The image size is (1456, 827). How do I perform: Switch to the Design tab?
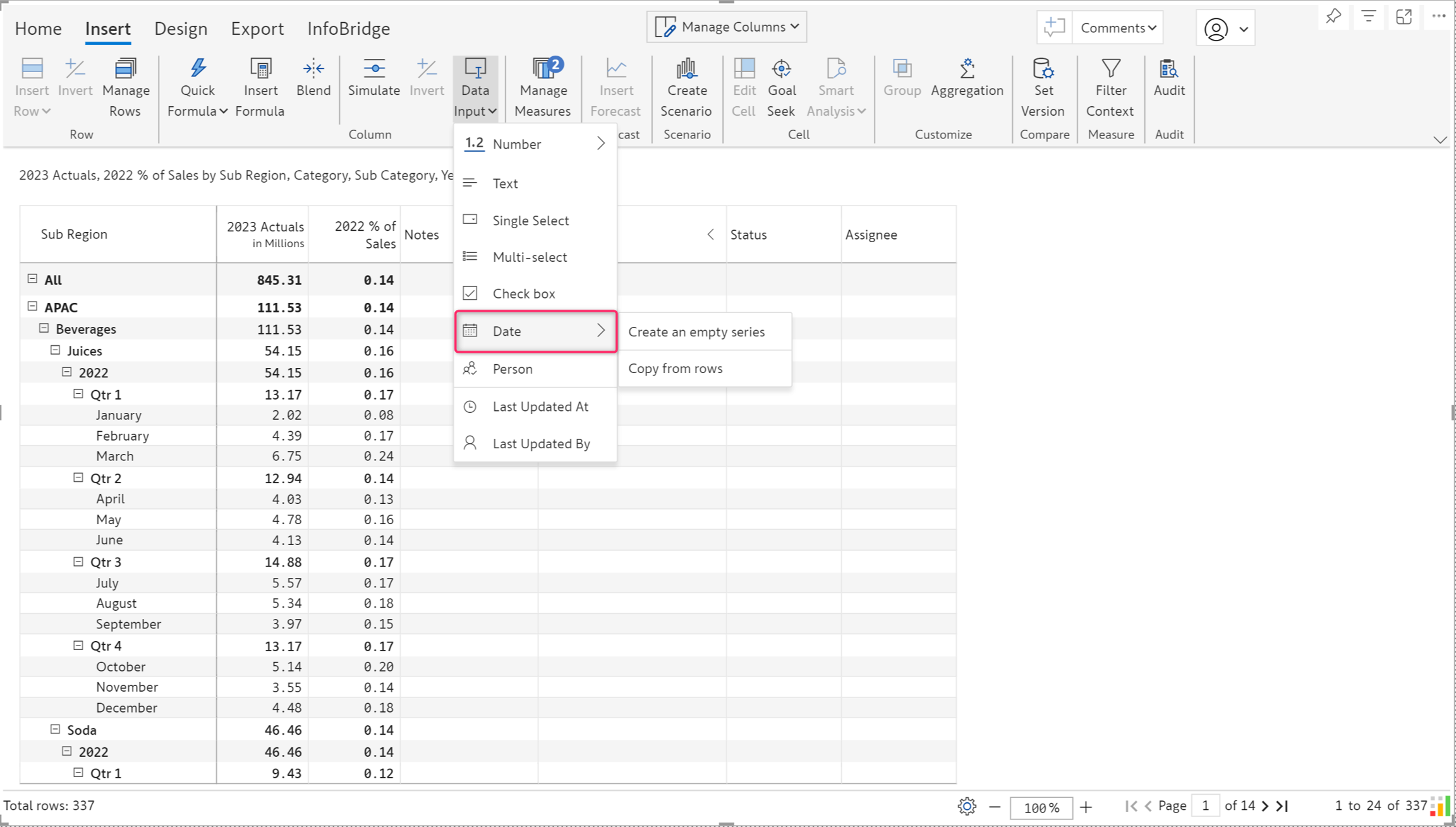(181, 28)
